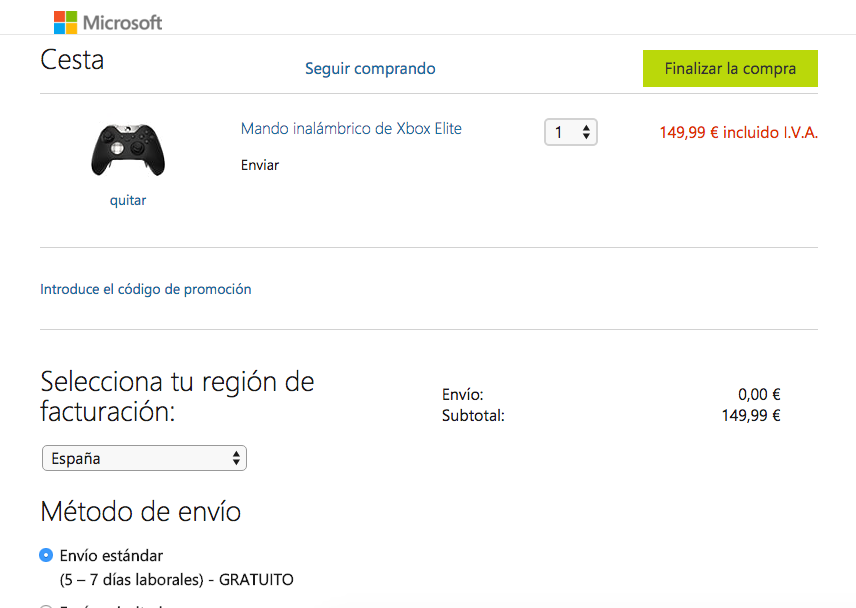This screenshot has width=856, height=608.
Task: Expand the España billing region dropdown
Action: [144, 459]
